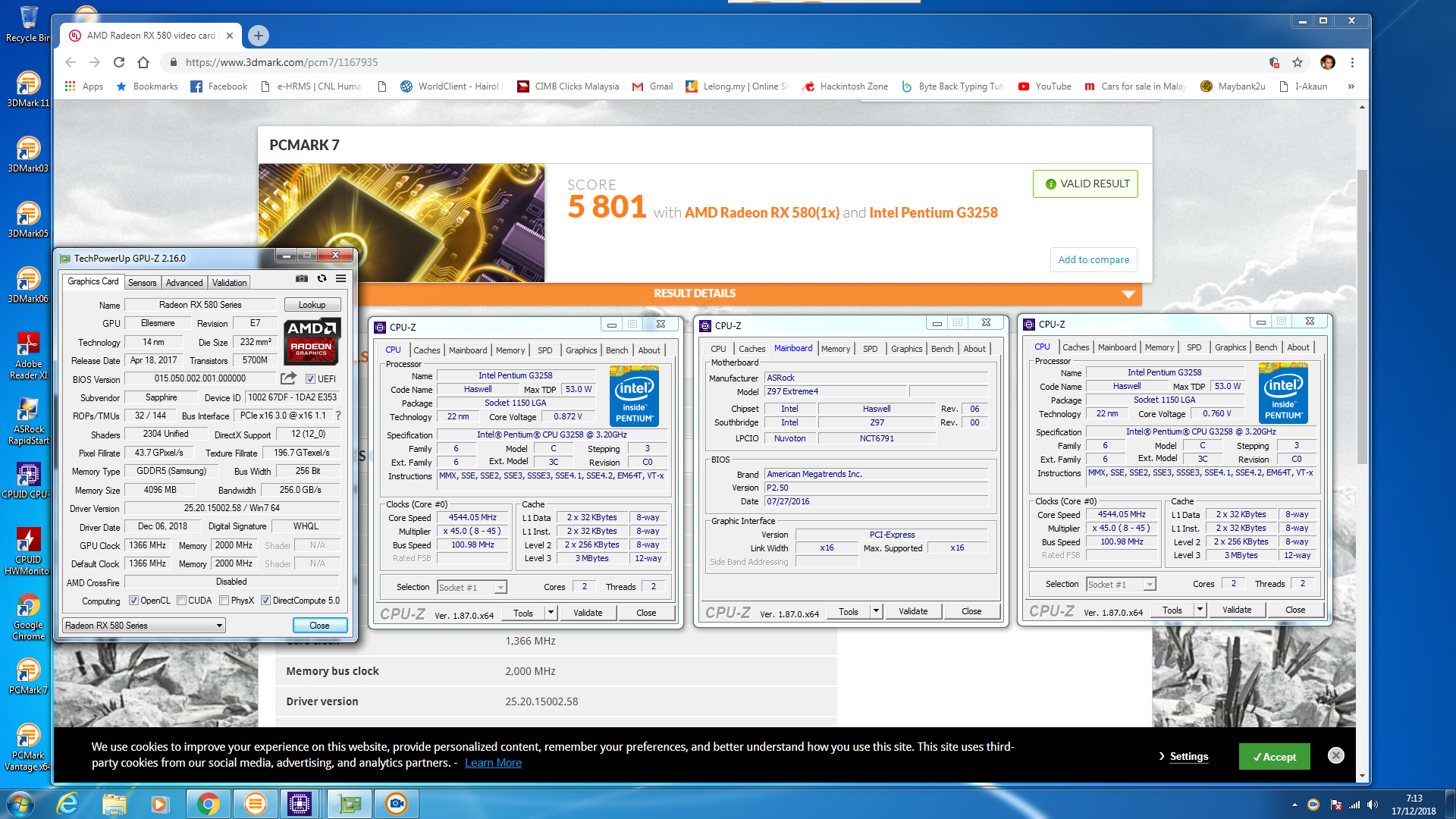Open the ASRock RapidStart desktop icon
The width and height of the screenshot is (1456, 819).
pyautogui.click(x=28, y=421)
